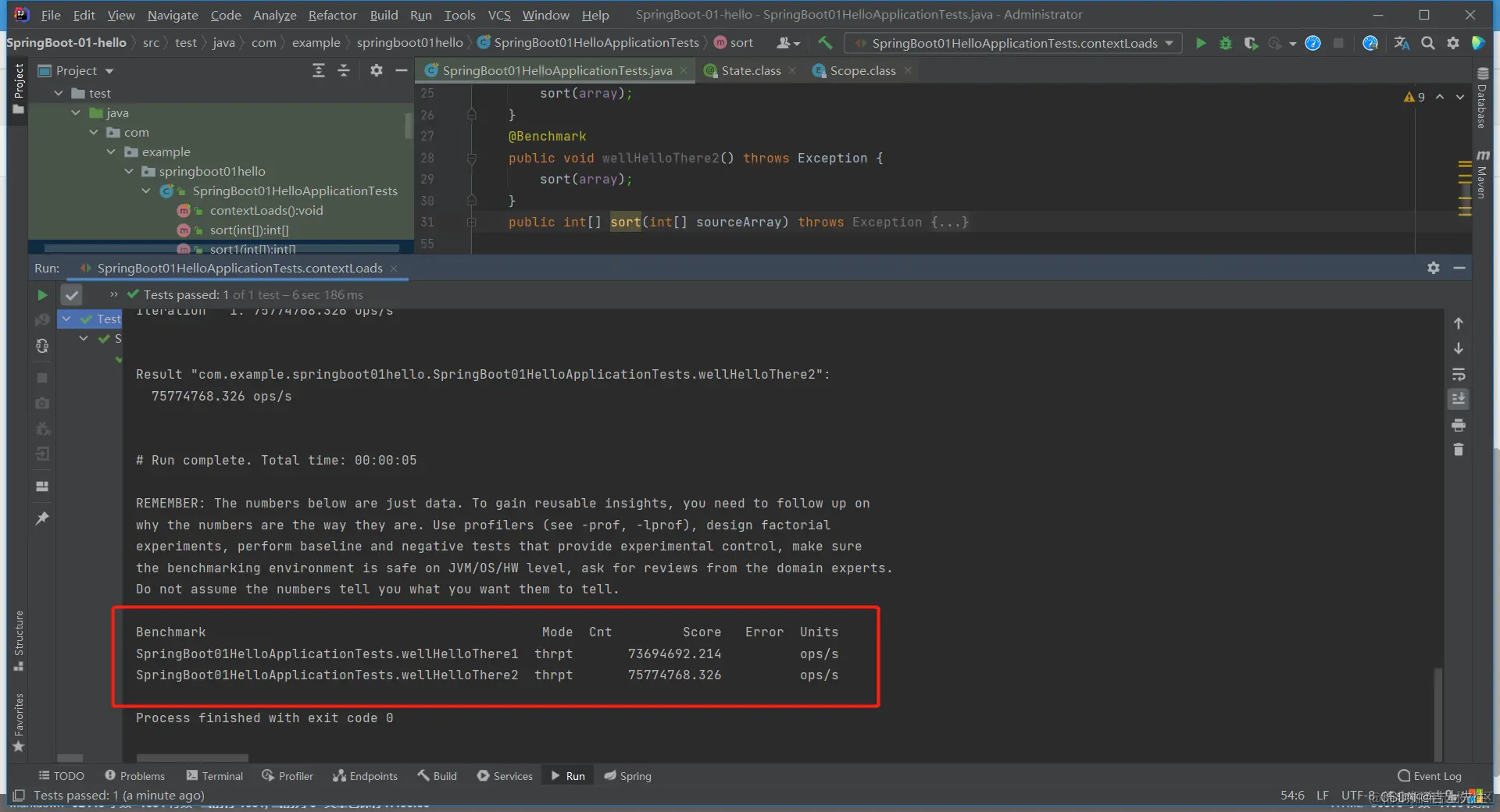Run the contextLoads configuration with the green arrow
This screenshot has height=812, width=1500.
click(x=1201, y=43)
